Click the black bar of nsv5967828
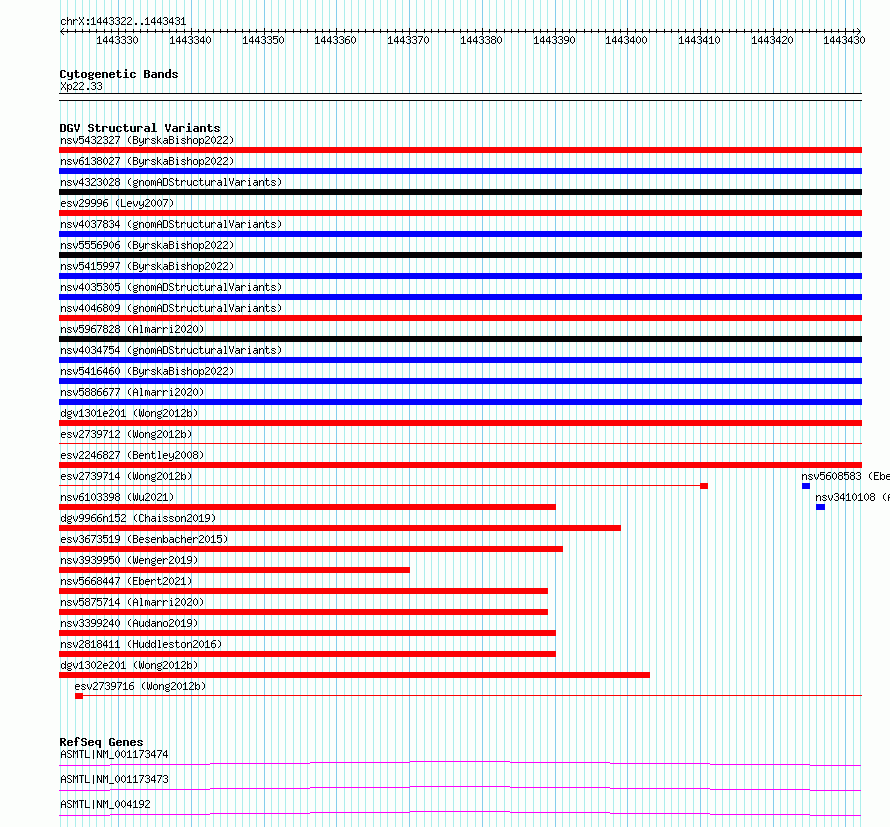 (x=460, y=339)
